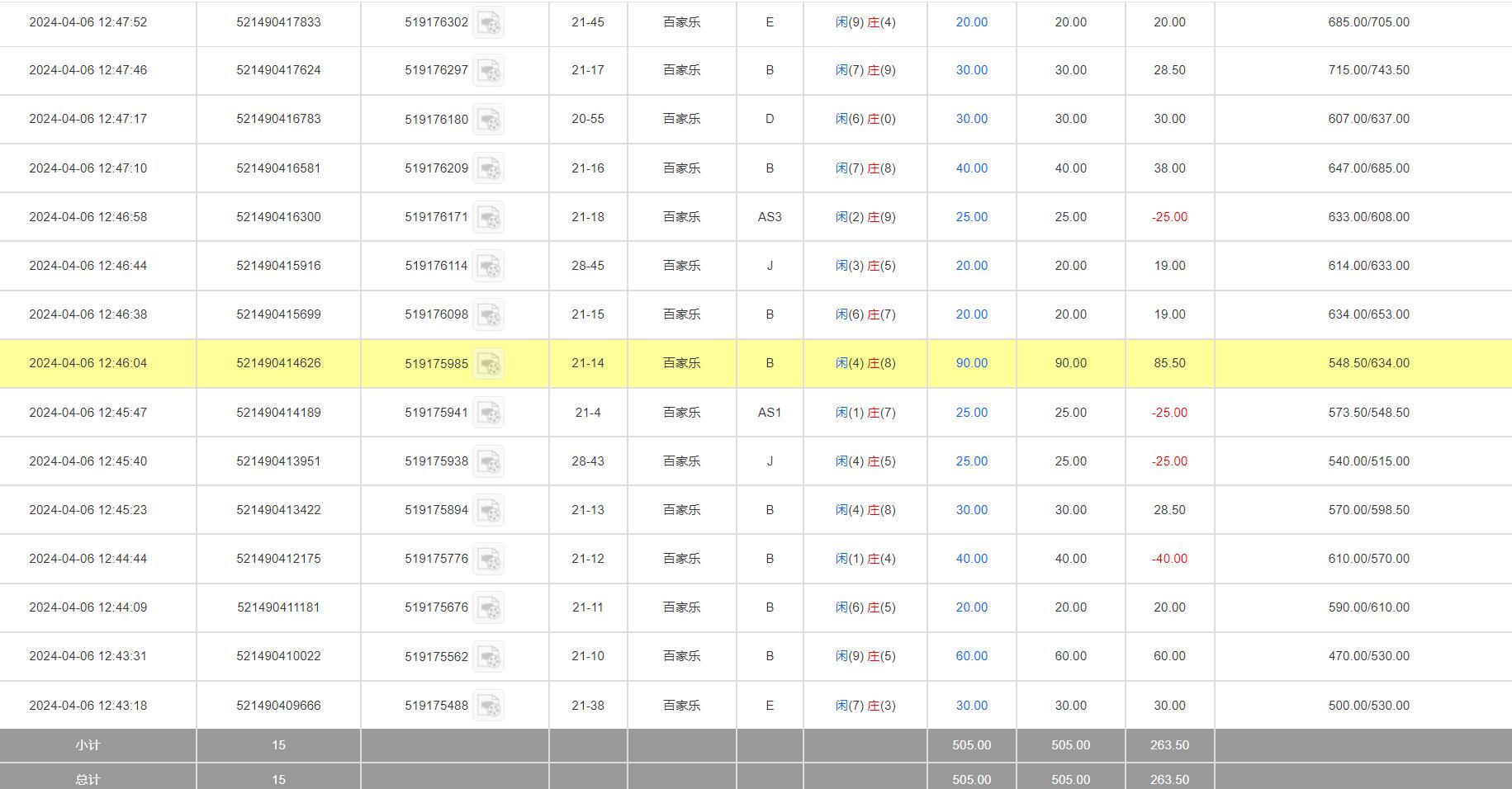Open the video icon for round 519176114
The height and width of the screenshot is (789, 1512).
[x=489, y=266]
